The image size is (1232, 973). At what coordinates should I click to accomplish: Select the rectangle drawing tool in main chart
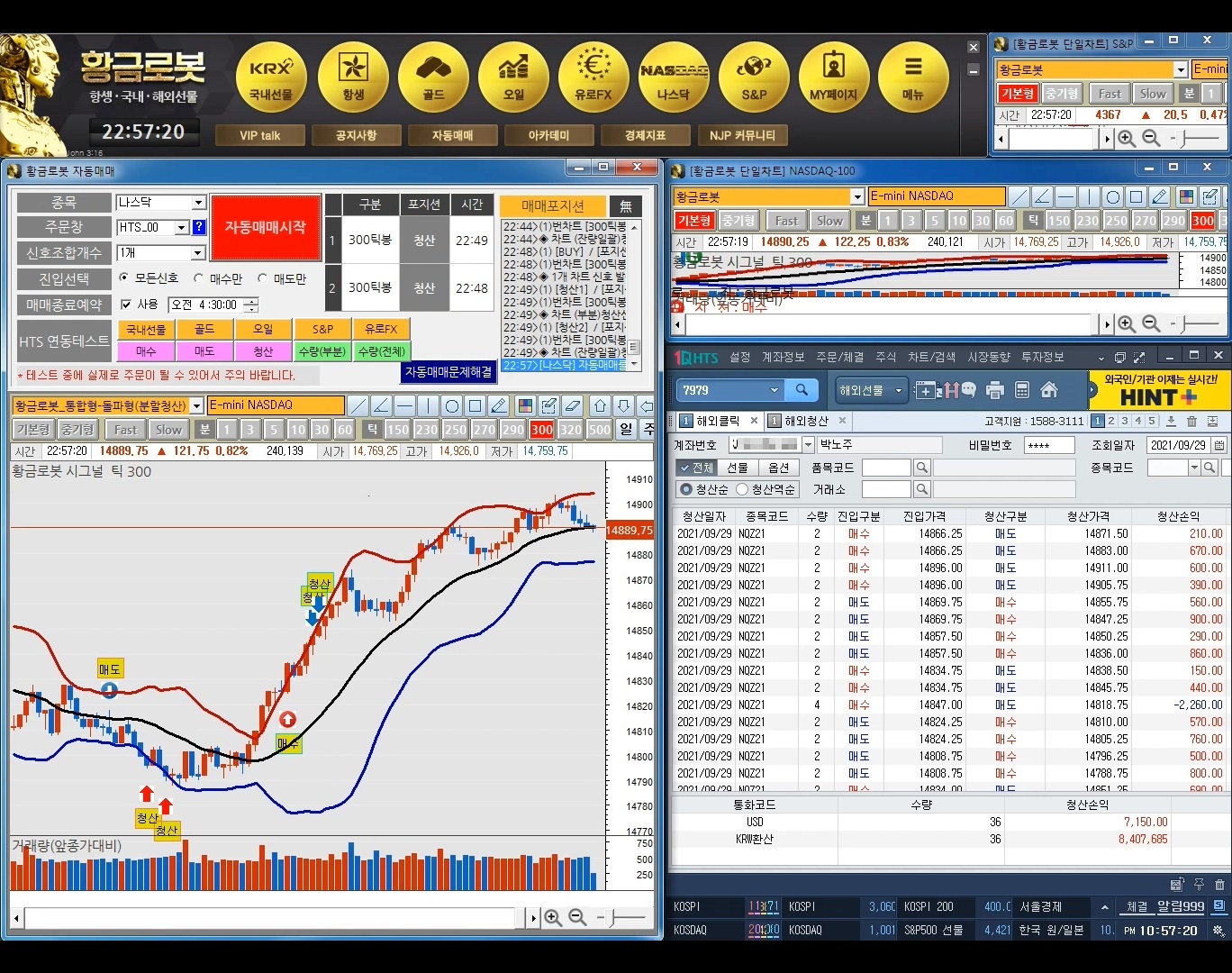point(476,405)
